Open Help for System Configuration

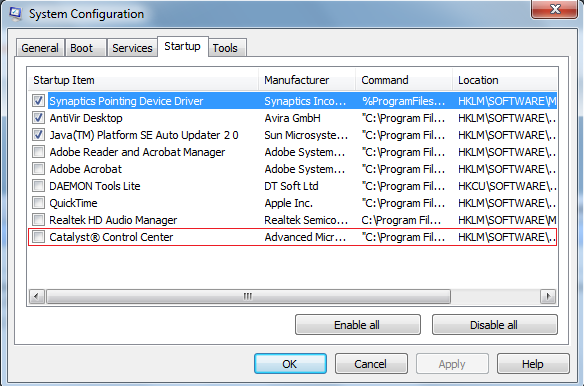(x=533, y=364)
